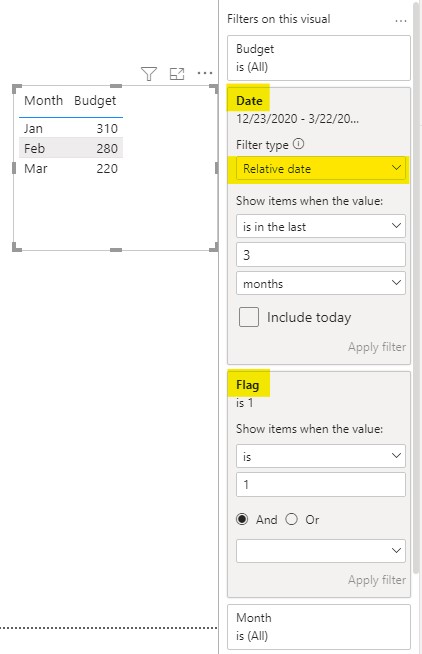Expand the Month is (All) filter card
The width and height of the screenshot is (422, 654).
click(319, 626)
